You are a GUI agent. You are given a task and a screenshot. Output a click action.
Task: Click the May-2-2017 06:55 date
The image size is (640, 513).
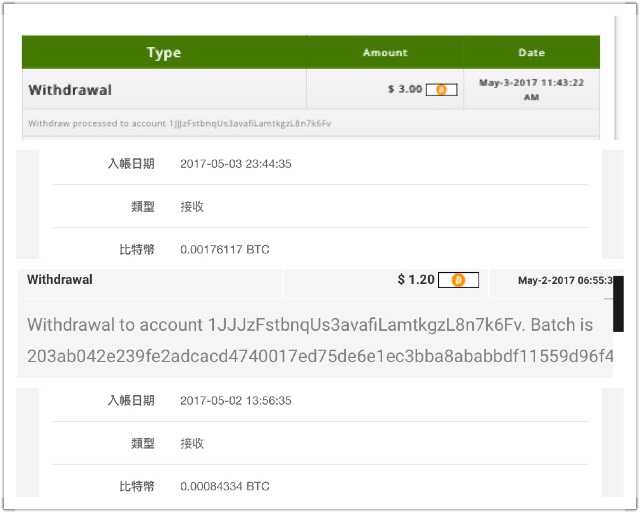tap(565, 280)
